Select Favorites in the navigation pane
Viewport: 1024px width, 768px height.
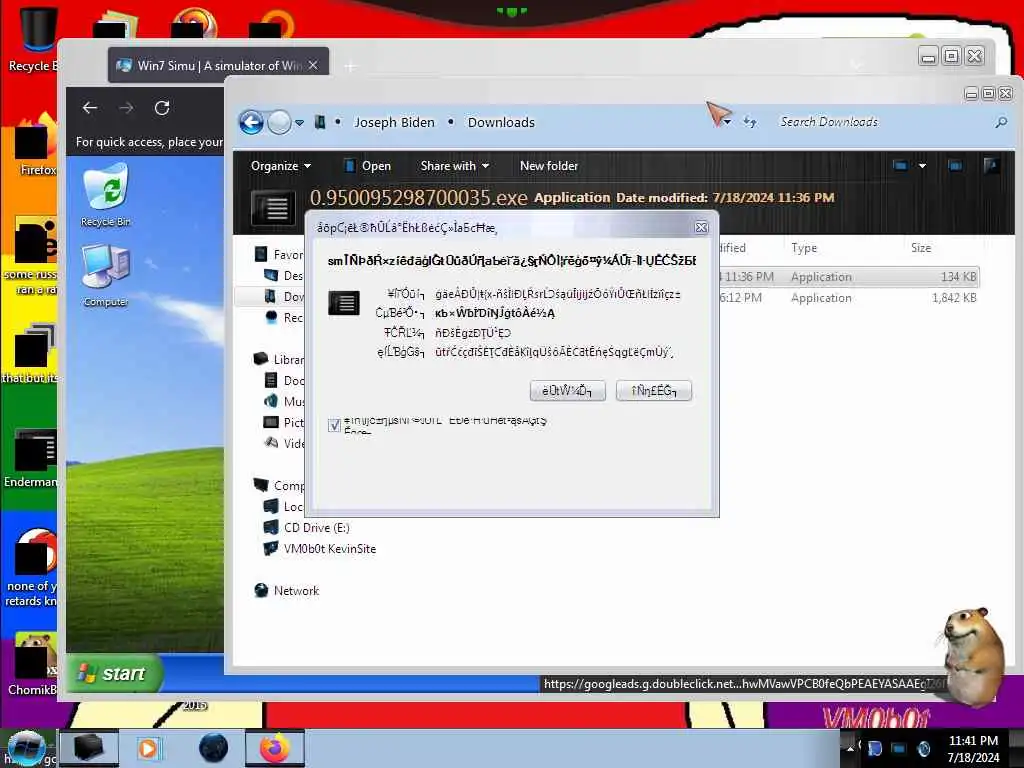coord(280,255)
